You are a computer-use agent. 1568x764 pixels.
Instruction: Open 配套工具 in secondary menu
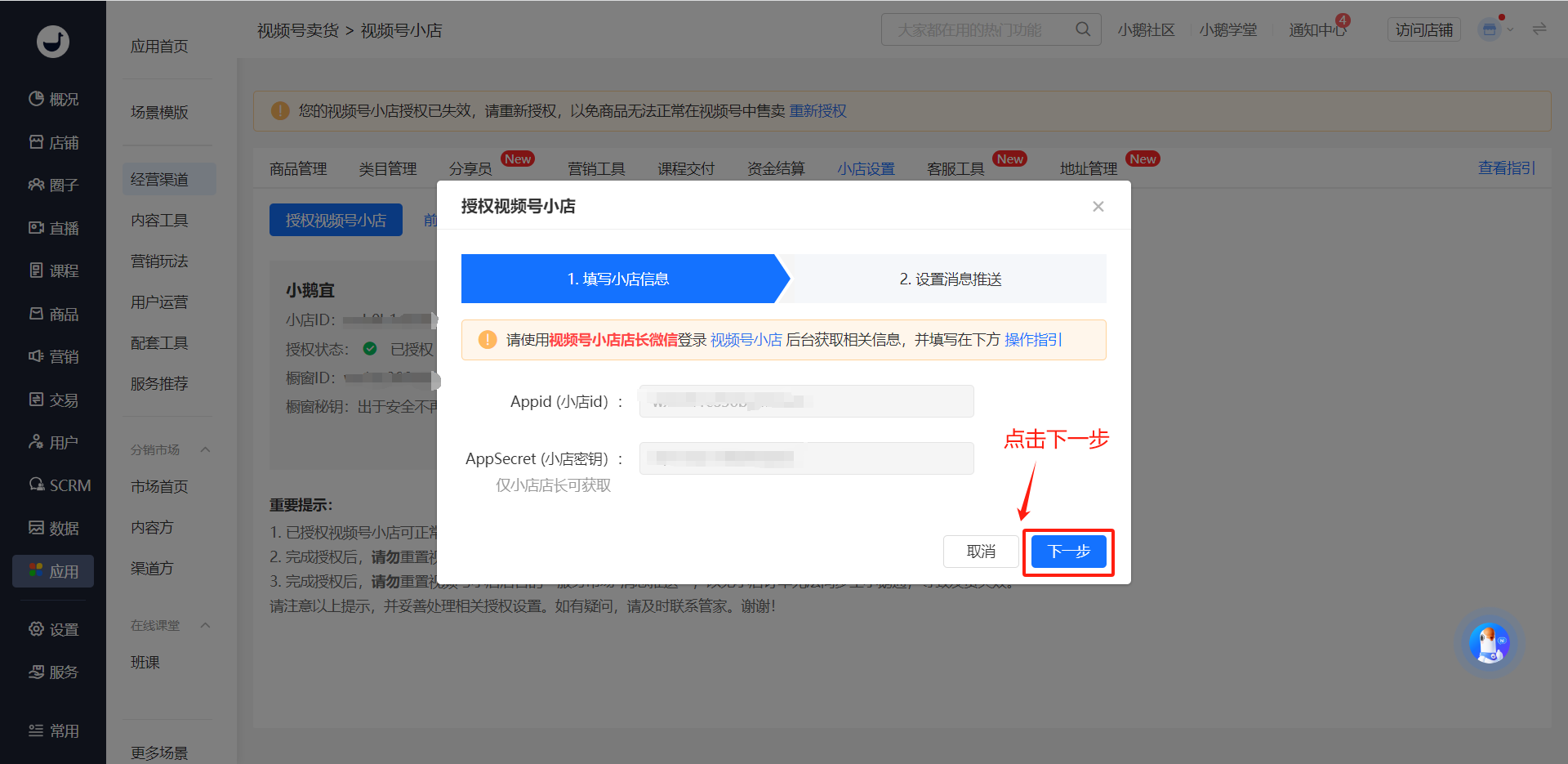click(159, 342)
